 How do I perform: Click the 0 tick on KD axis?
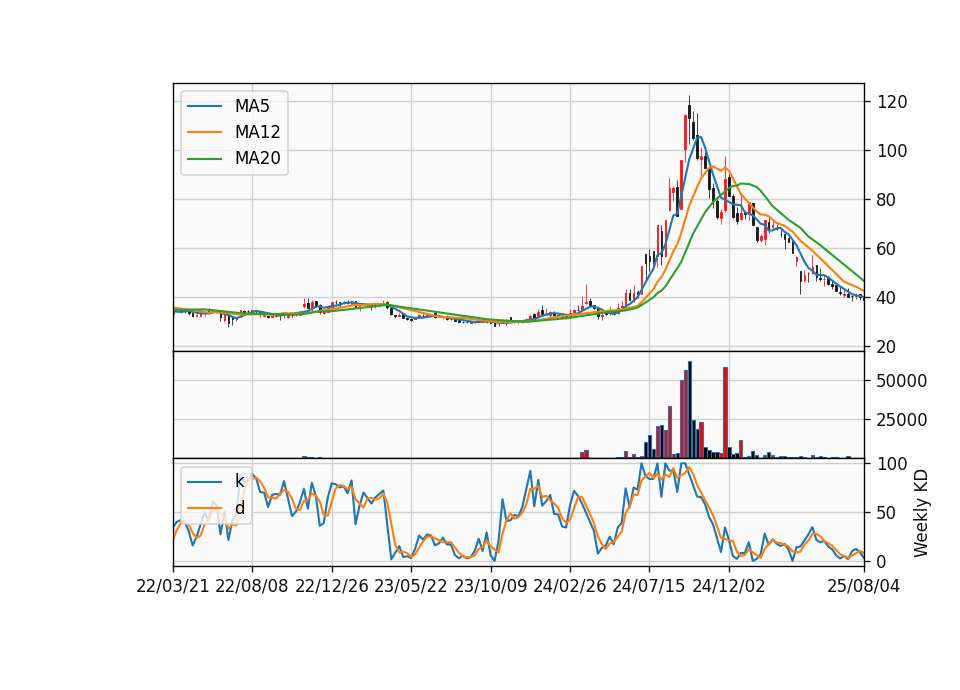tap(882, 561)
